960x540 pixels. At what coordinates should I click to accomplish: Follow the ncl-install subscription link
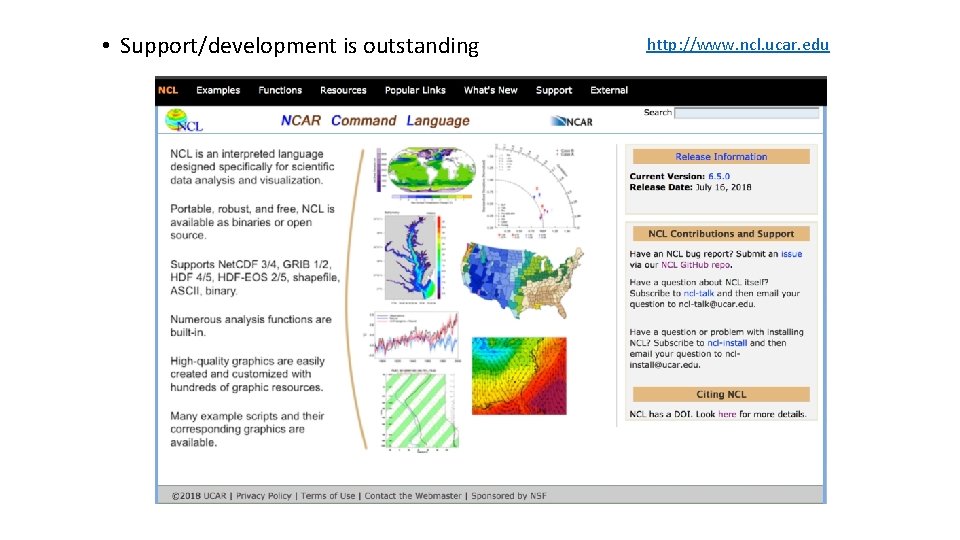(727, 343)
